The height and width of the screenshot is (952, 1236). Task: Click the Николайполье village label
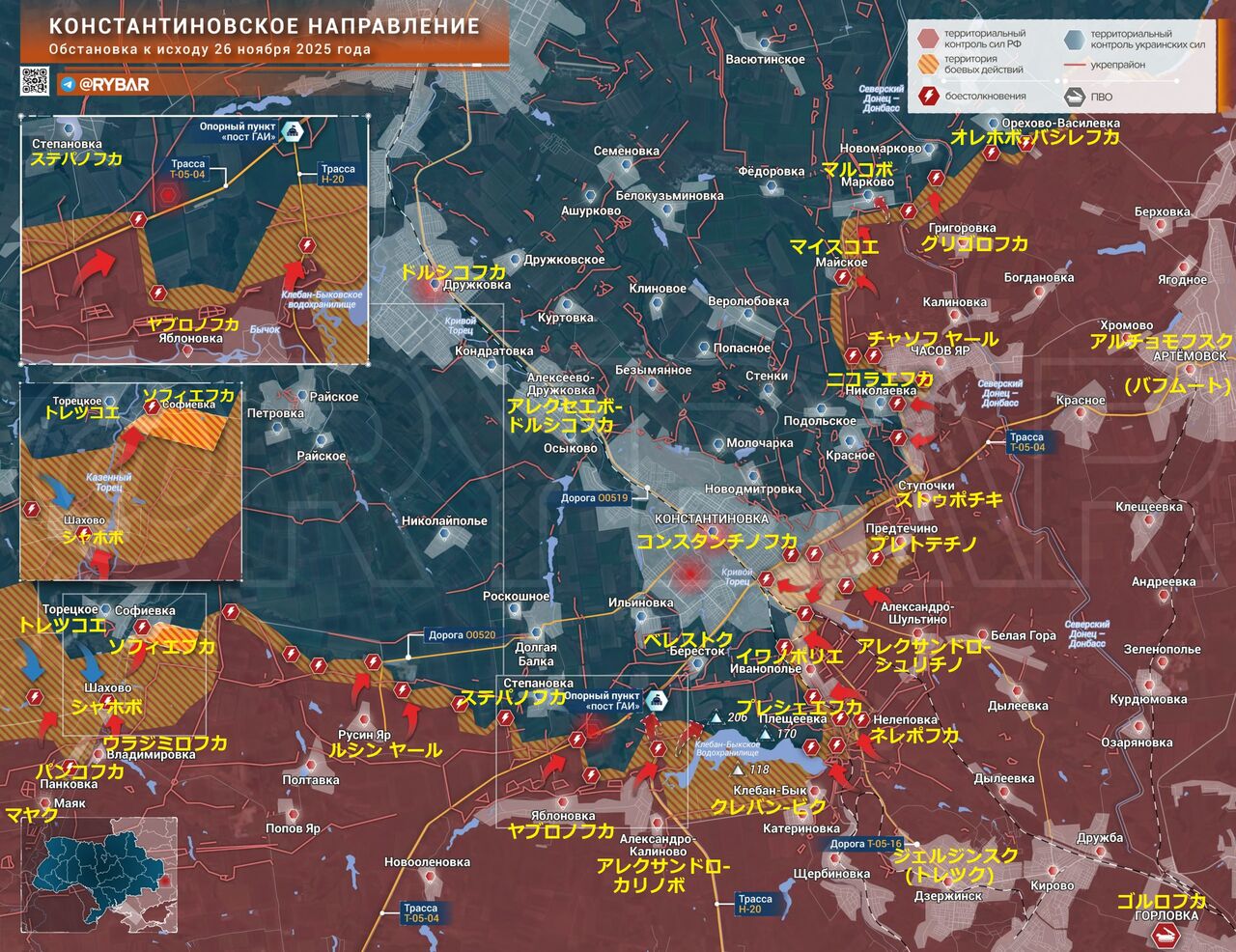444,520
